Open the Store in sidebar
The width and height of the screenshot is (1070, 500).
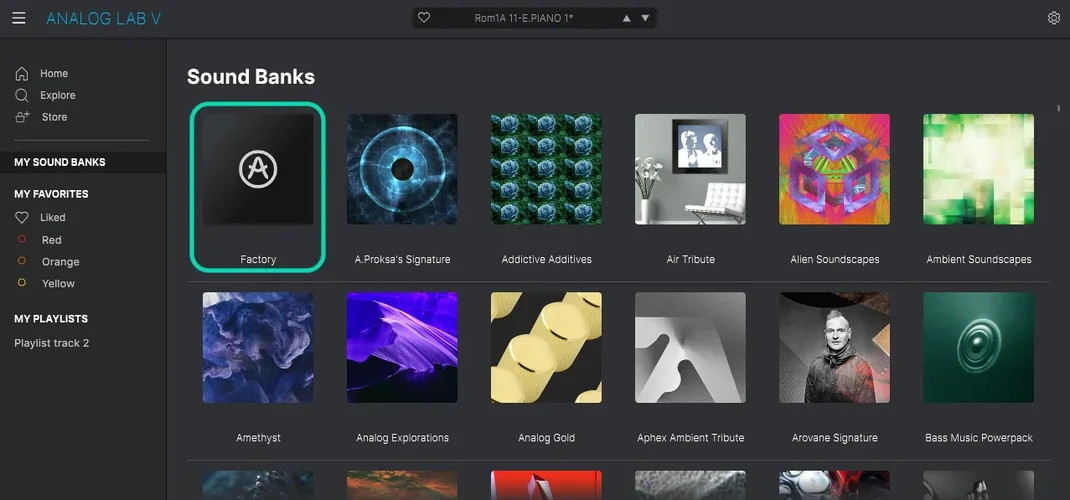54,117
